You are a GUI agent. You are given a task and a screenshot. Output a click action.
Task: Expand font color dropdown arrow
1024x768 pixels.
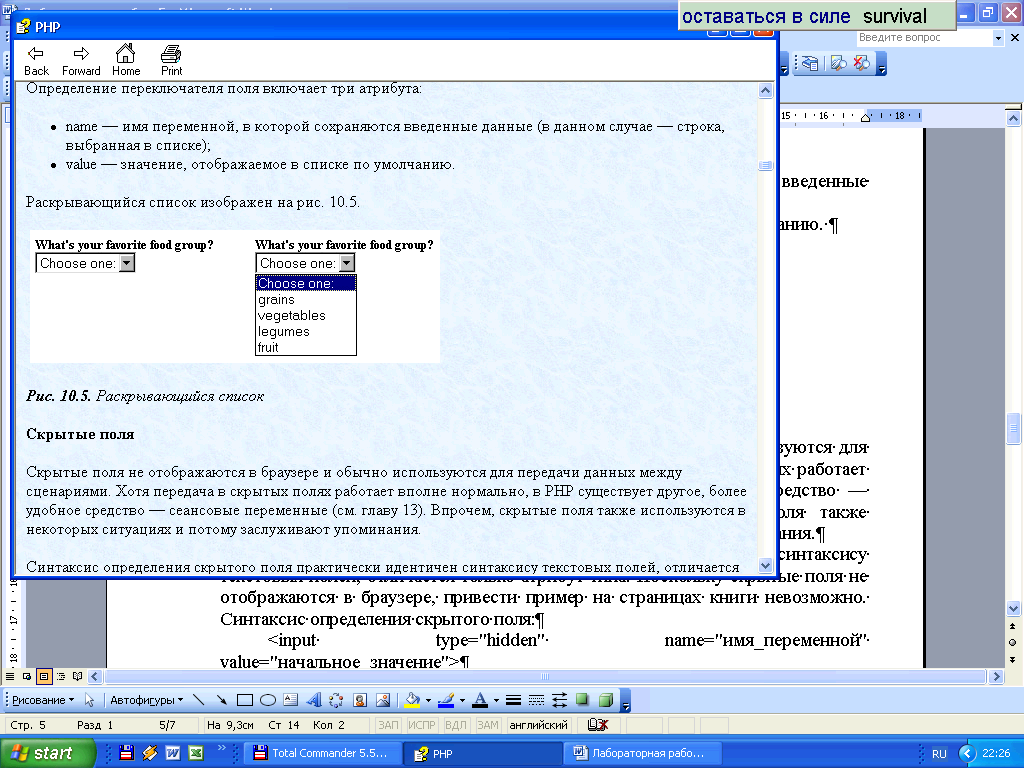pyautogui.click(x=496, y=700)
